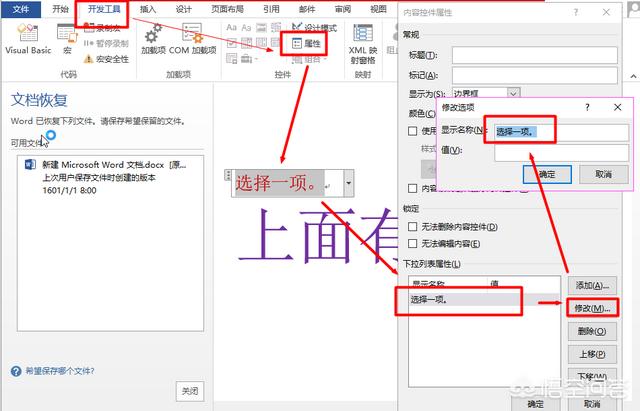Click the content control handle grip
Viewport: 640px width, 411px height.
point(228,176)
